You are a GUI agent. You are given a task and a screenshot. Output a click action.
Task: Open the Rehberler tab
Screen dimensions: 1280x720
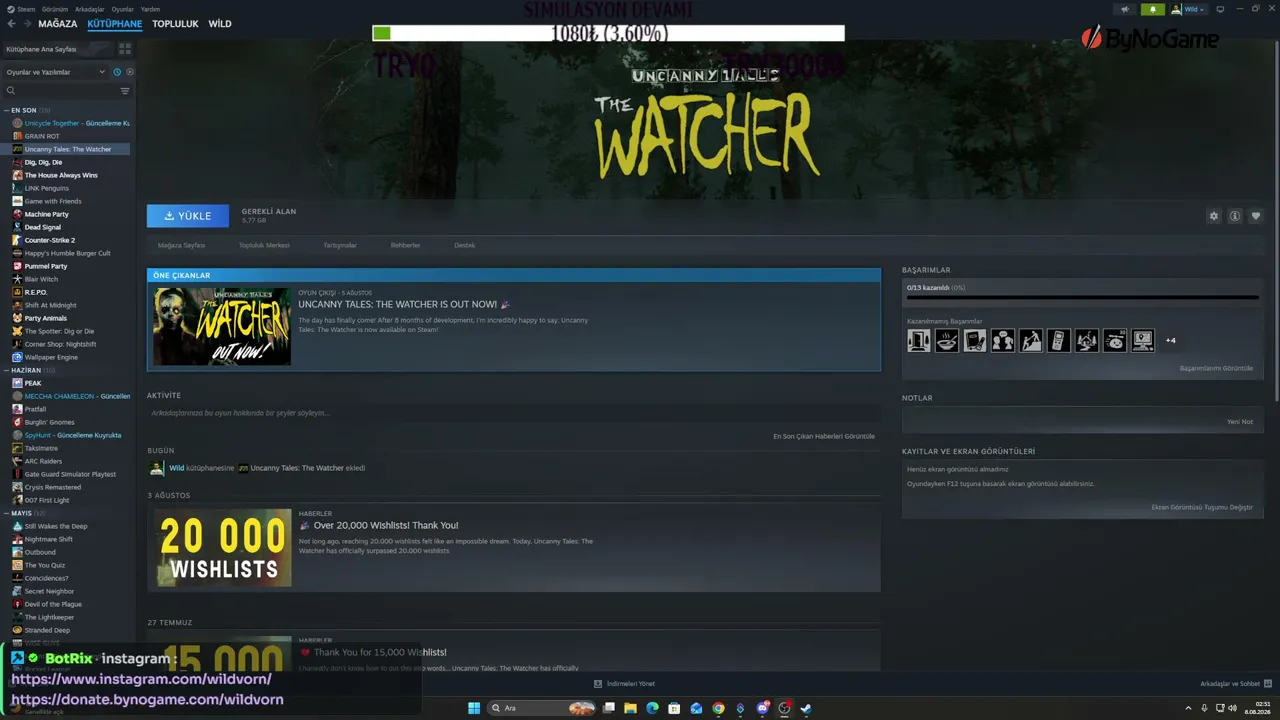point(405,245)
